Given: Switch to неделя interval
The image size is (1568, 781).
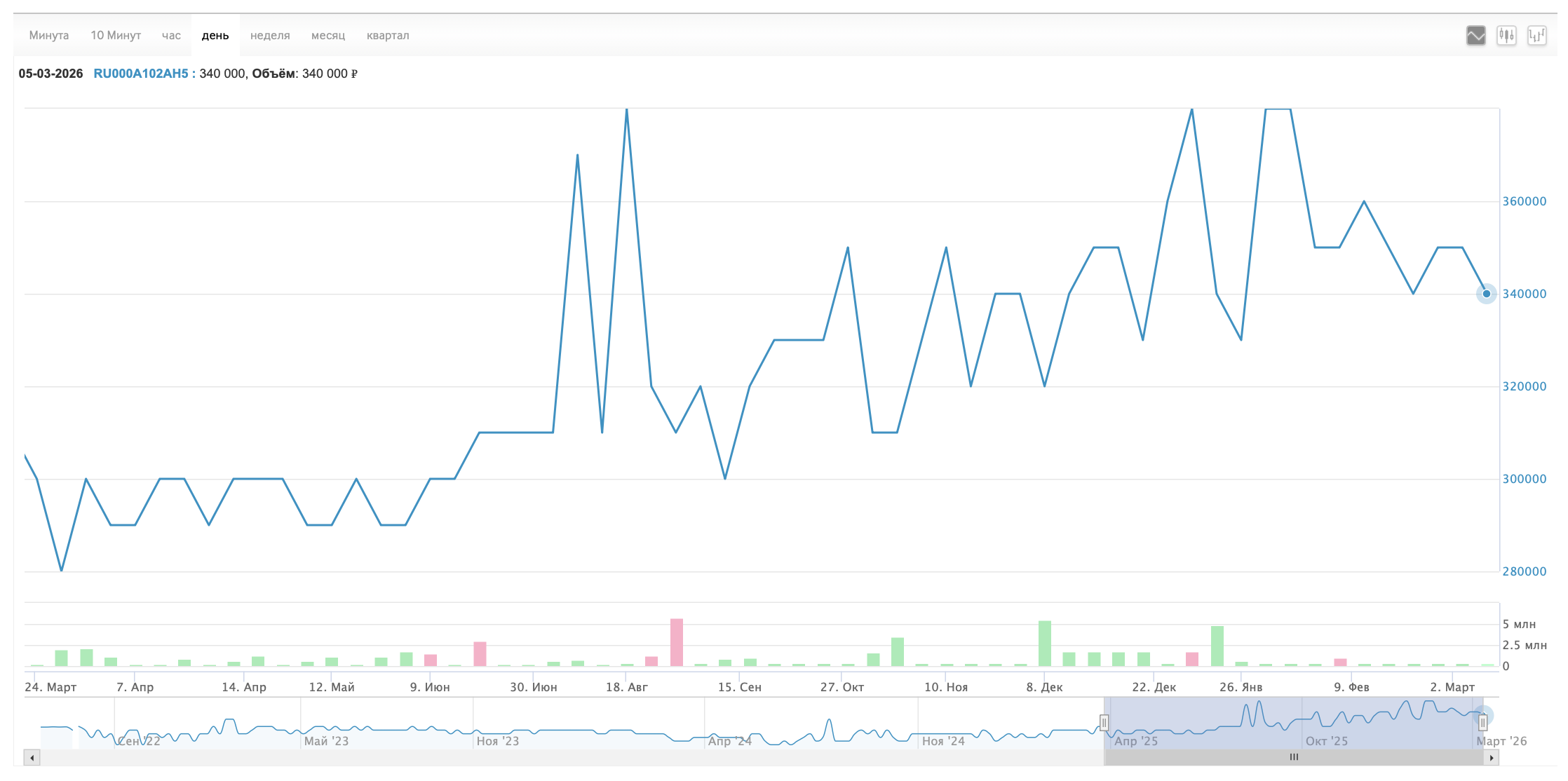Looking at the screenshot, I should [270, 36].
